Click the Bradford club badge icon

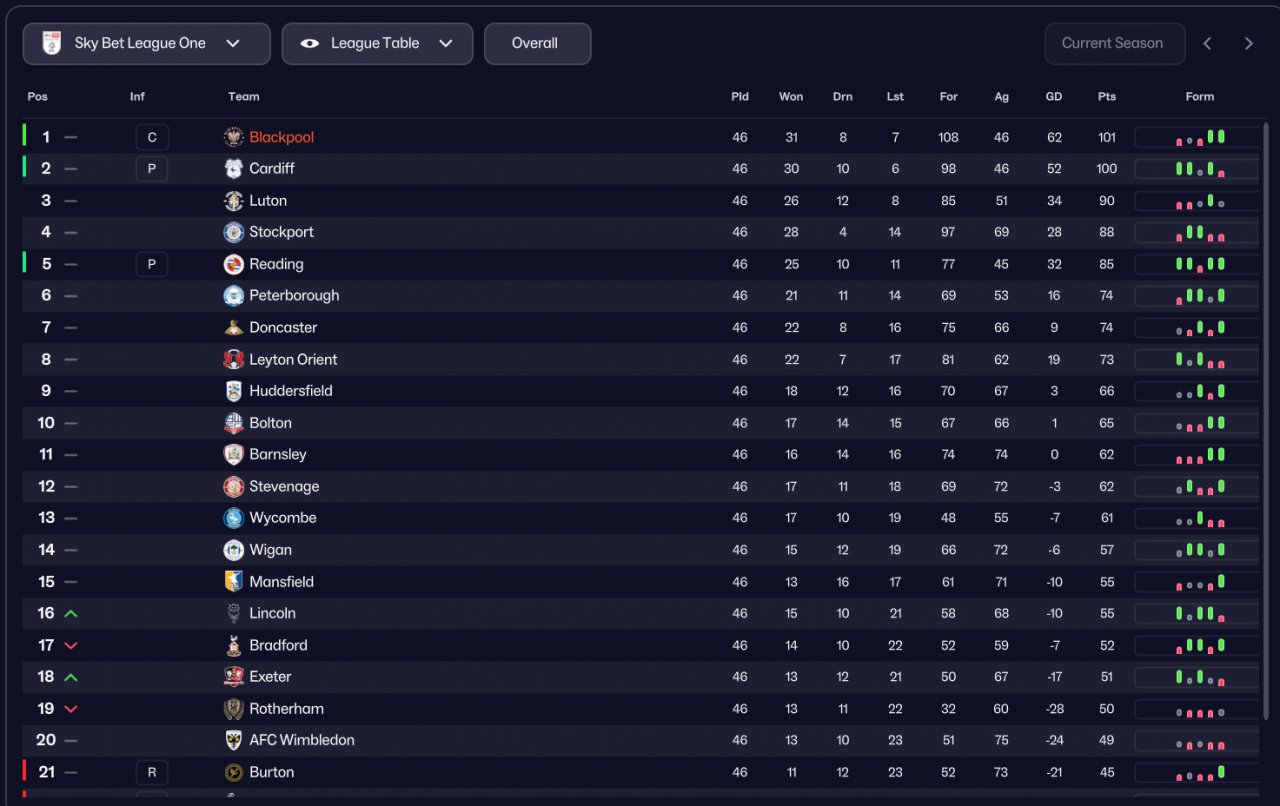pos(233,645)
